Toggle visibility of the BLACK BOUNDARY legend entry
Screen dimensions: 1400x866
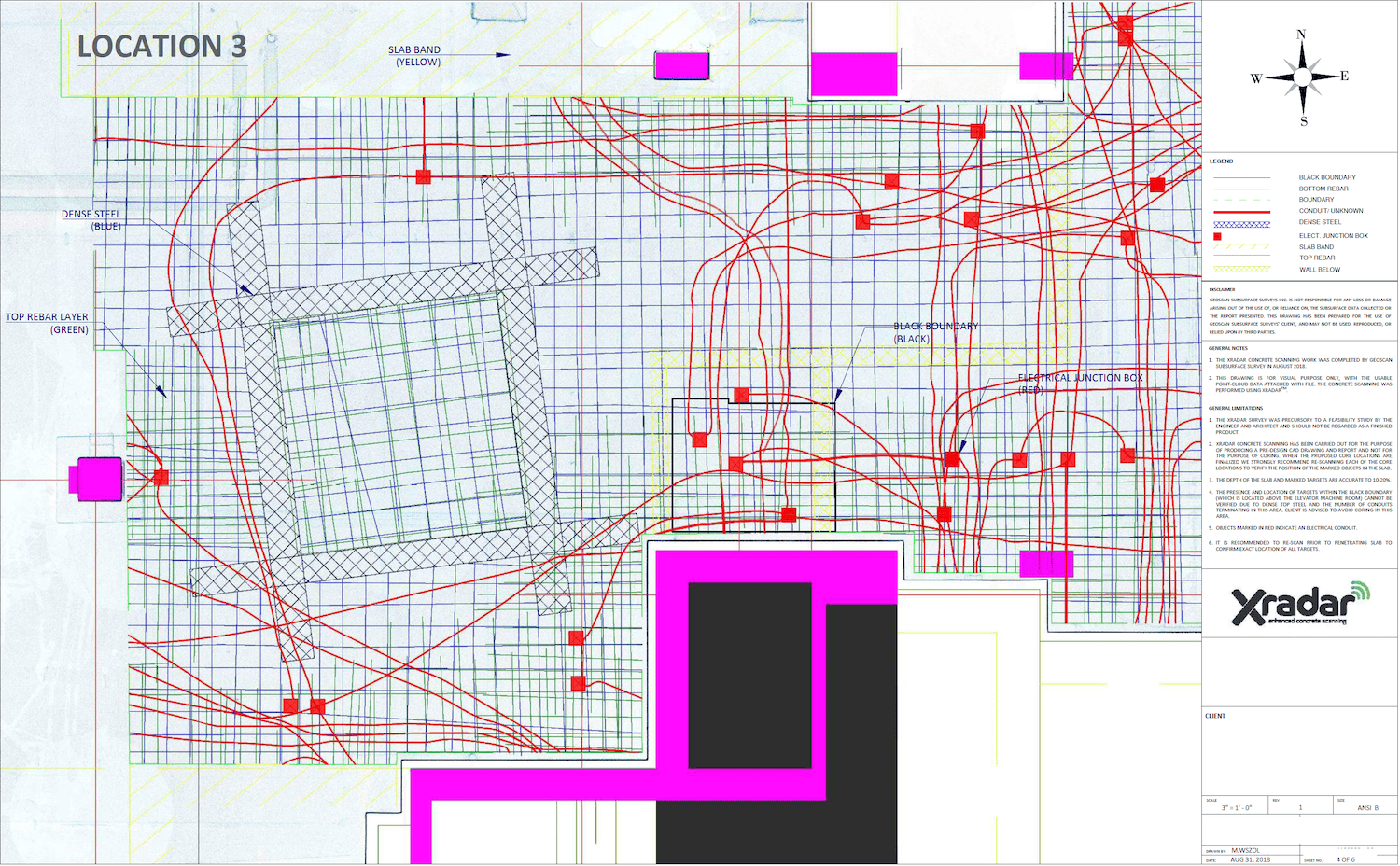(1240, 176)
